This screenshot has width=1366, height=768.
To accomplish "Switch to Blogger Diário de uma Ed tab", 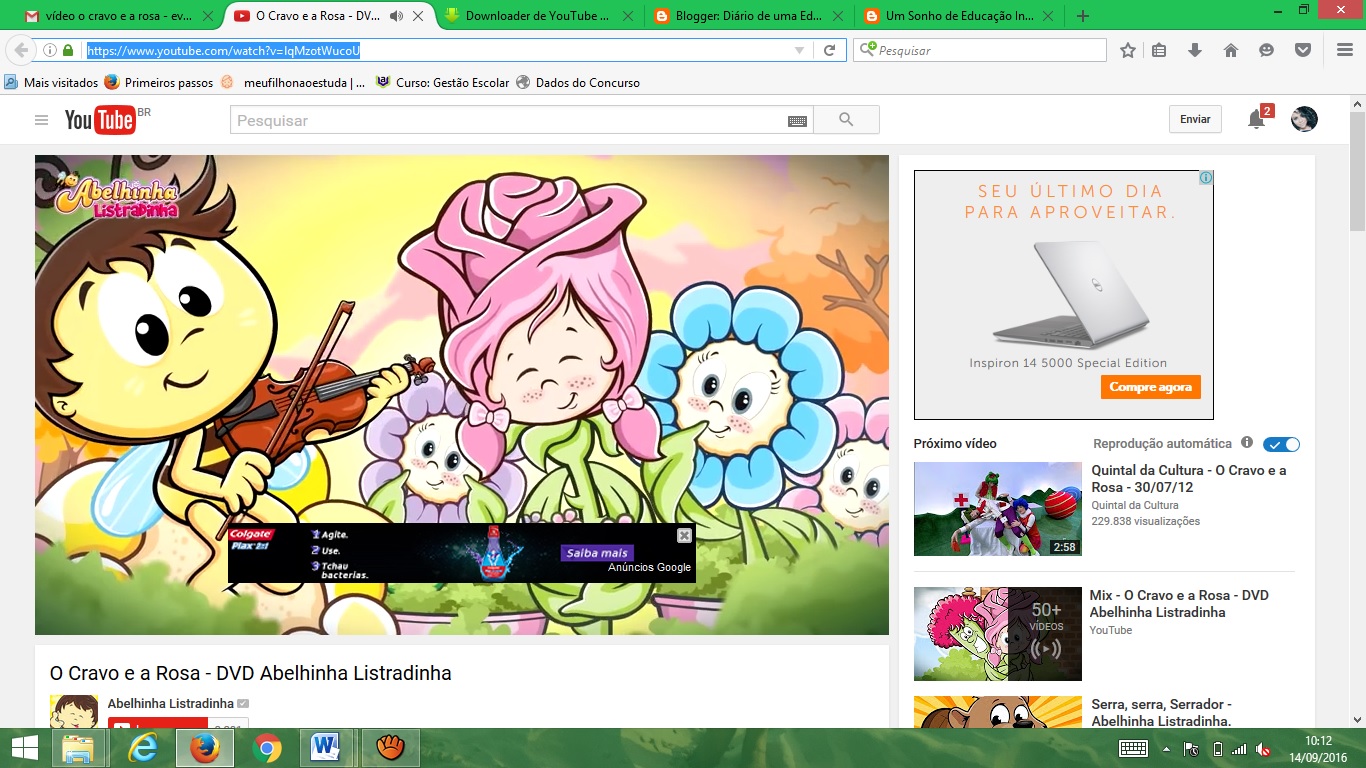I will 747,16.
